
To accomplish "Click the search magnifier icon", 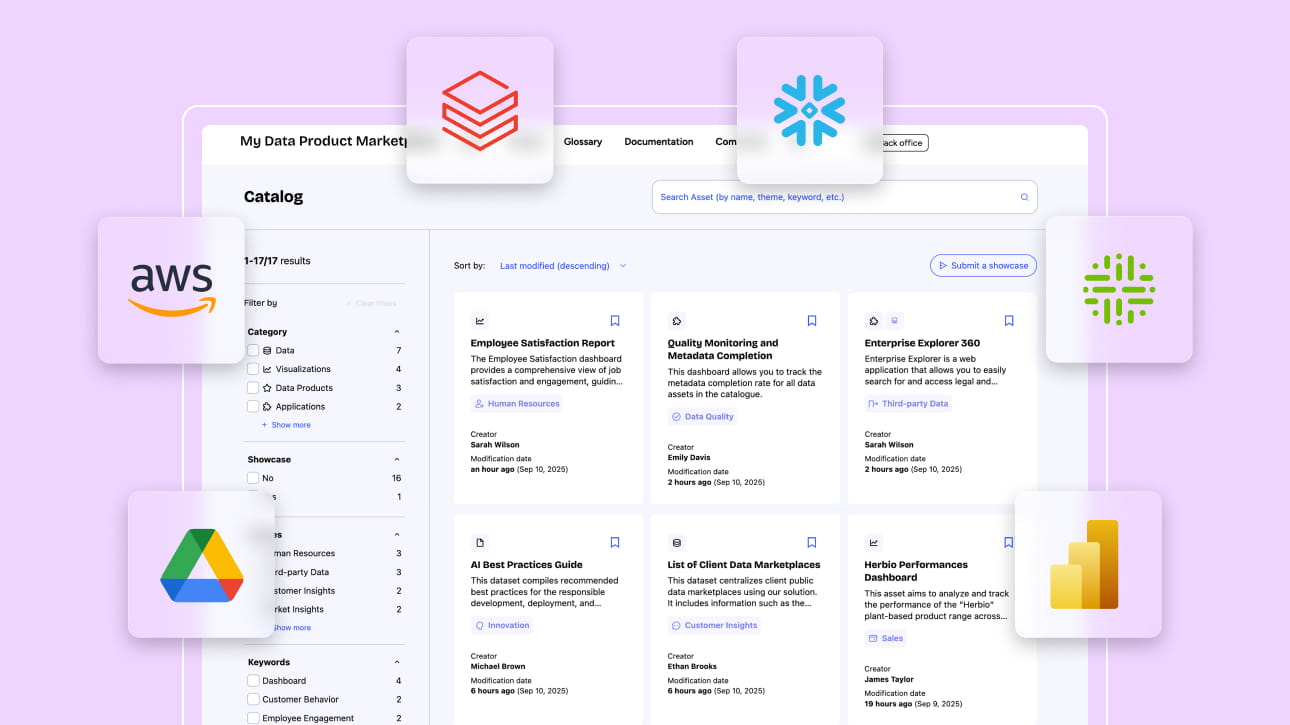I will [1024, 197].
